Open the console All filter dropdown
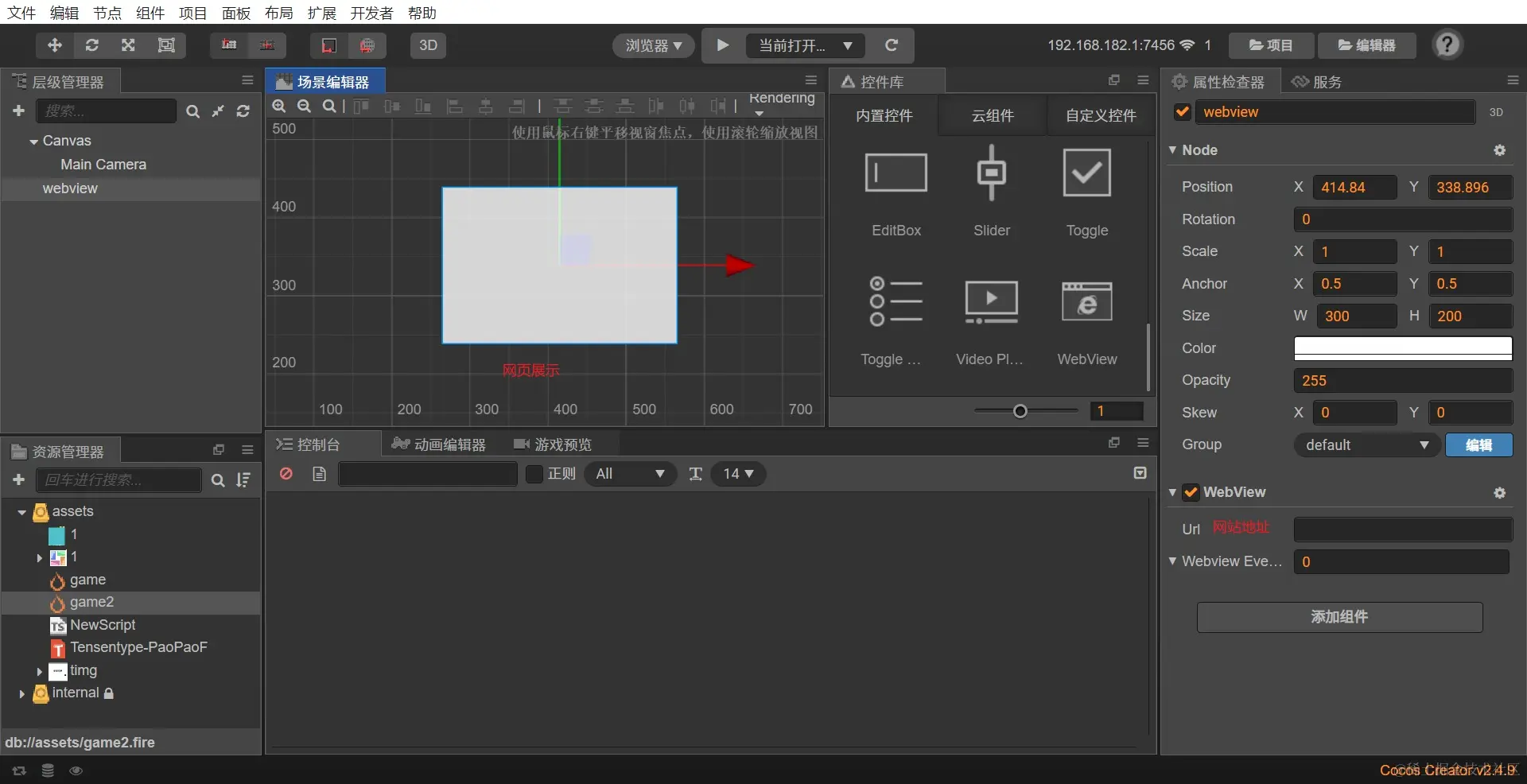 [x=631, y=474]
